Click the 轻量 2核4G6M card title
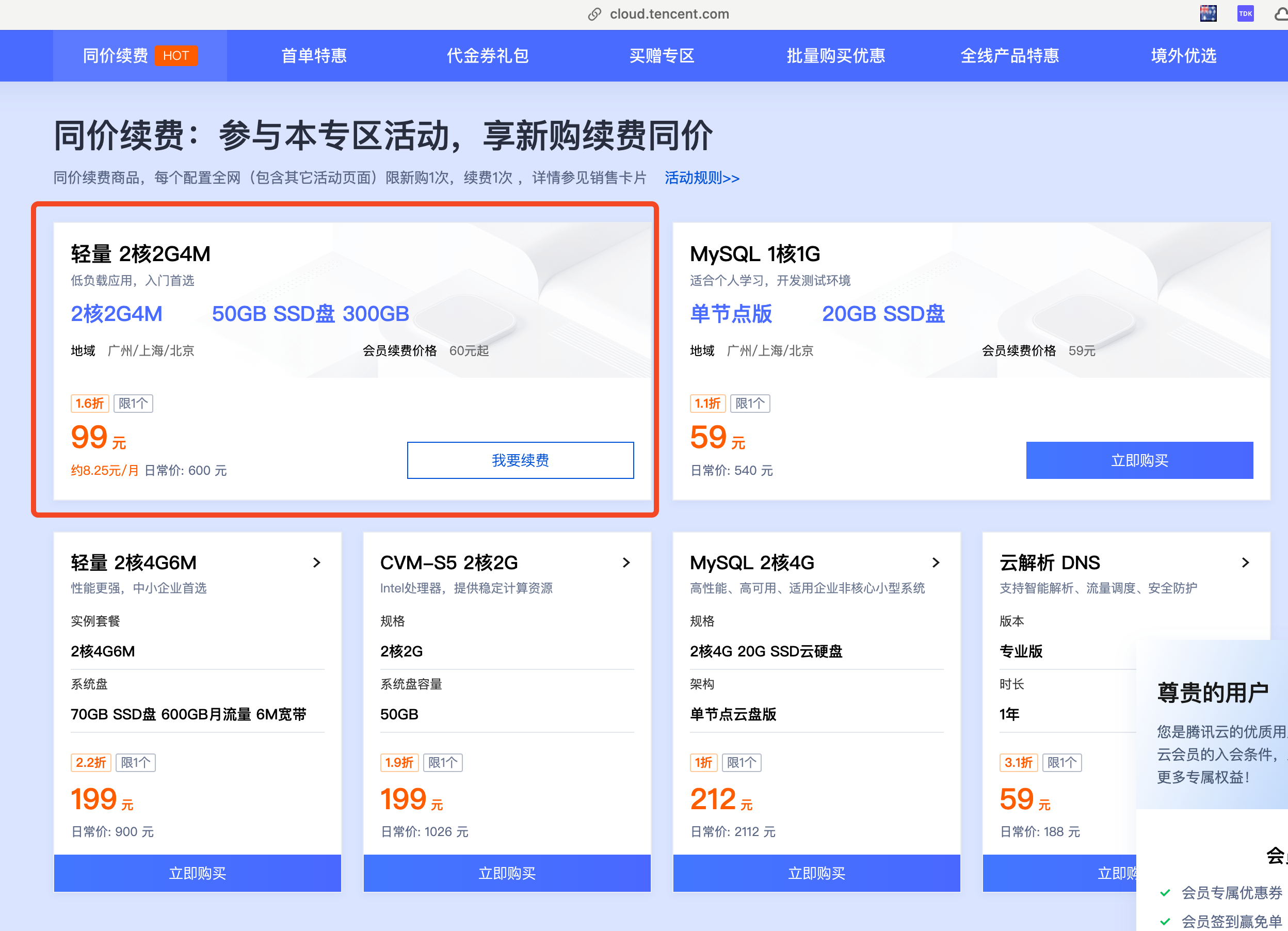Screen dimensions: 1288x931 [134, 563]
